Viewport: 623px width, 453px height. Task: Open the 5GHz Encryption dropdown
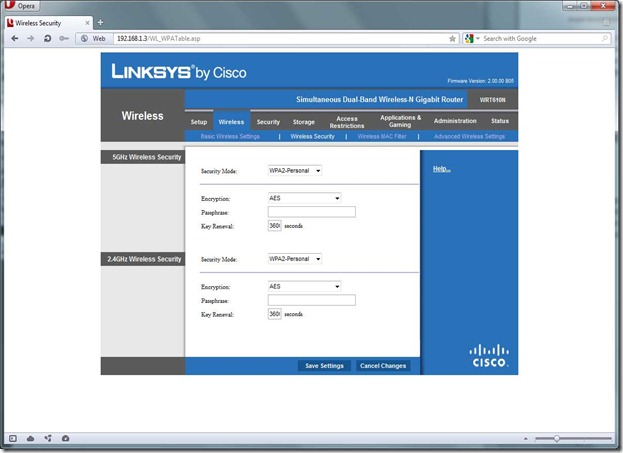point(304,198)
